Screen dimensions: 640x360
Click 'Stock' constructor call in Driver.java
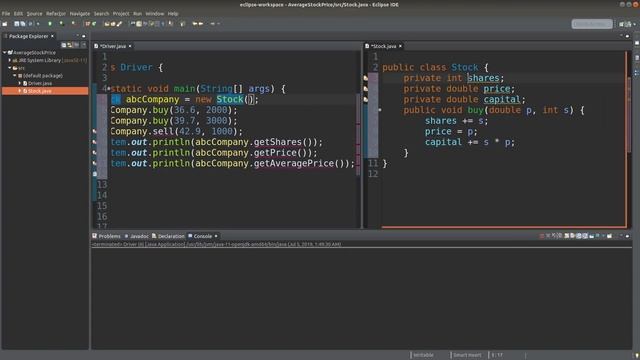point(230,99)
